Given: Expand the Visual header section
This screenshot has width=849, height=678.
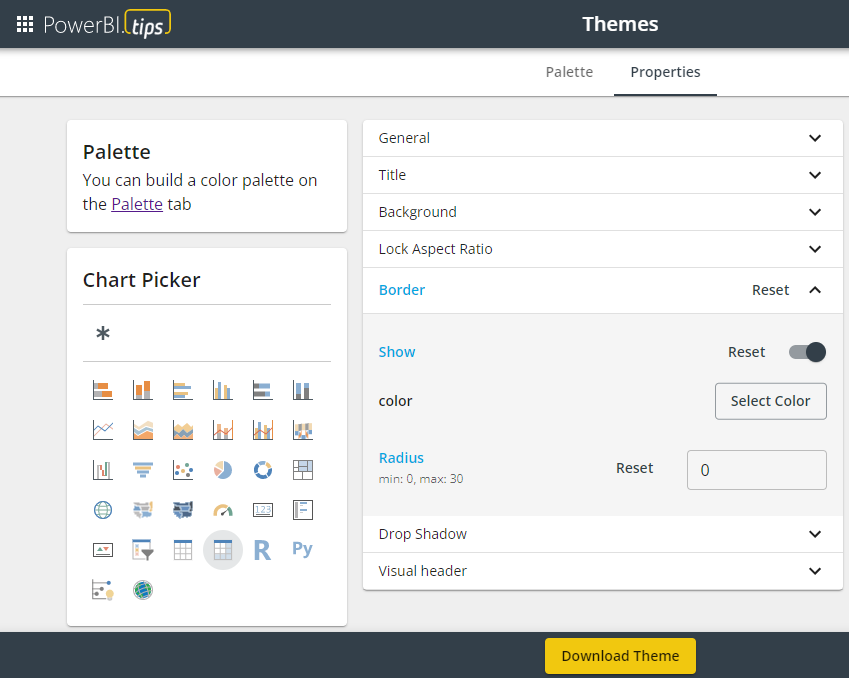Looking at the screenshot, I should [603, 571].
